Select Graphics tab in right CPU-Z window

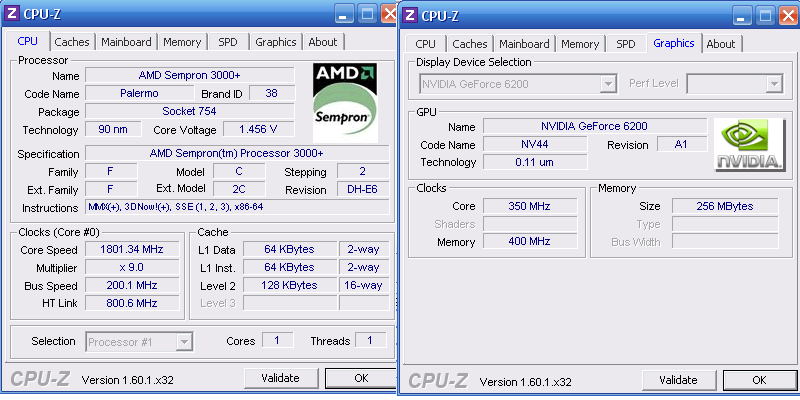pyautogui.click(x=673, y=43)
